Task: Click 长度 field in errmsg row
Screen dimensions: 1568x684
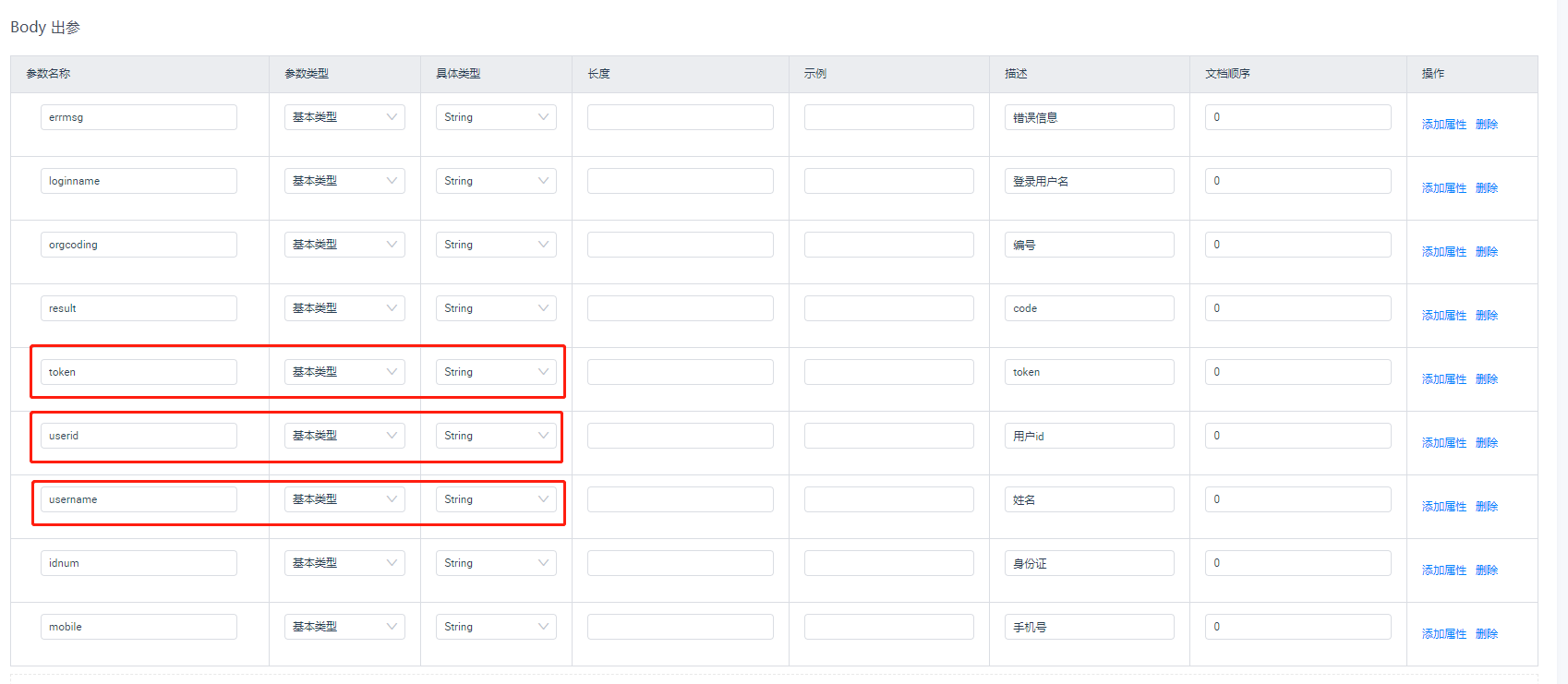Action: pos(681,117)
